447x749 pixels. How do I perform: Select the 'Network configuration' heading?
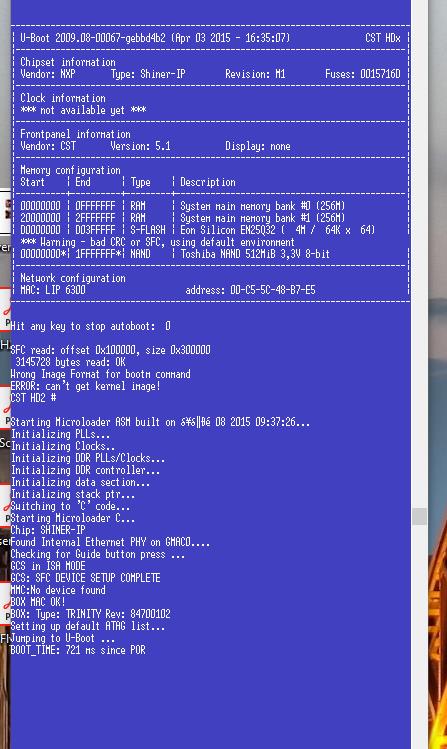[73, 278]
